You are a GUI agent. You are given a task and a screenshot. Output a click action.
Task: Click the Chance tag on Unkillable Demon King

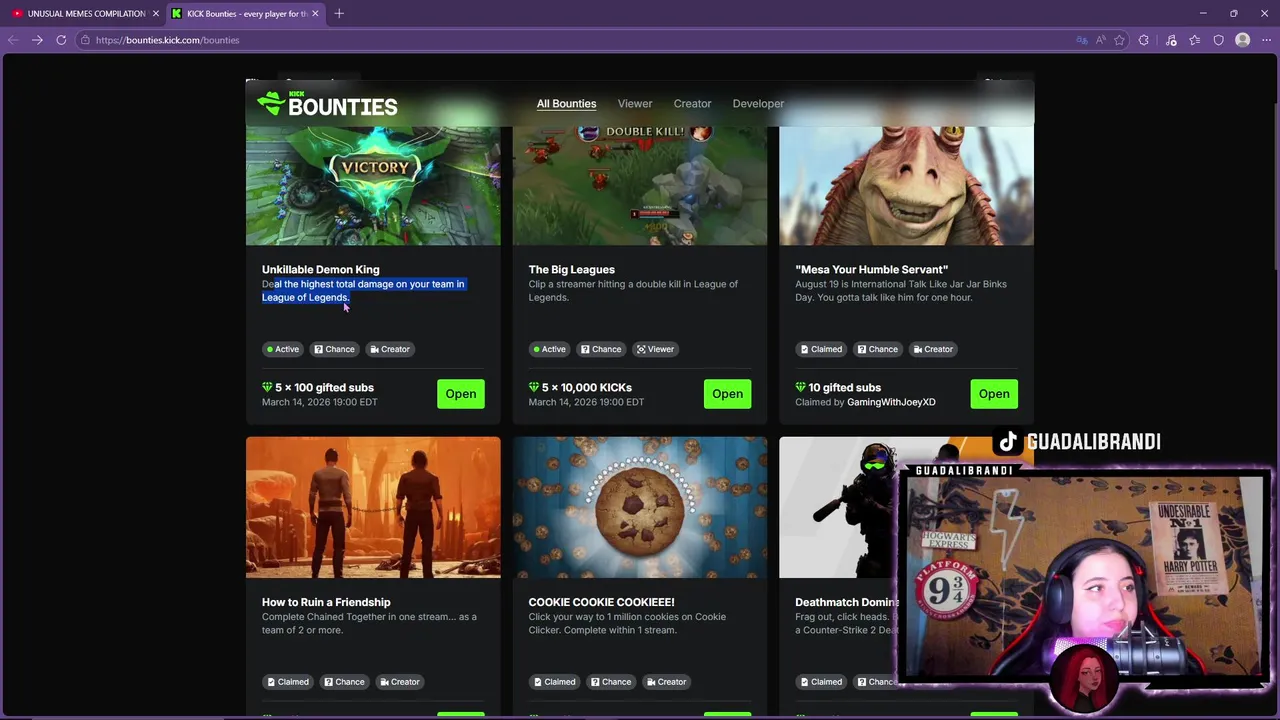pos(334,349)
